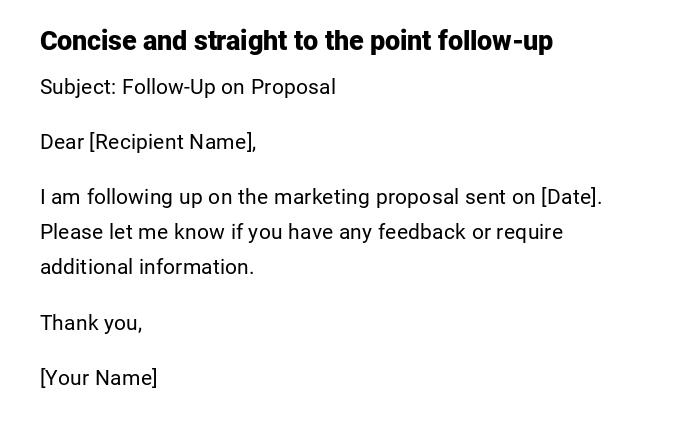The height and width of the screenshot is (440, 700).
Task: Click the word "know" in the body
Action: pos(199,232)
